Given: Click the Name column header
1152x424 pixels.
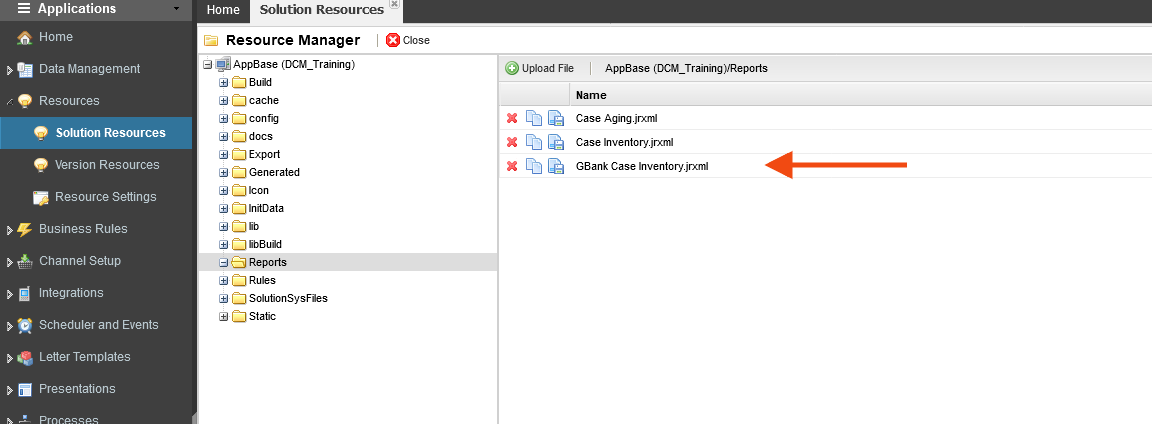Looking at the screenshot, I should coord(591,95).
